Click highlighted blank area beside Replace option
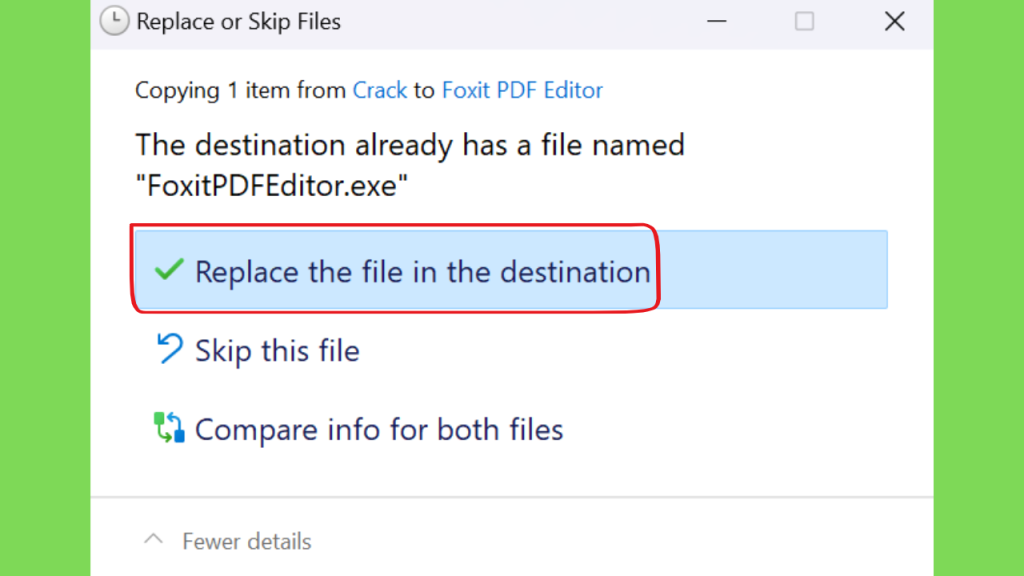This screenshot has width=1024, height=576. click(x=773, y=270)
